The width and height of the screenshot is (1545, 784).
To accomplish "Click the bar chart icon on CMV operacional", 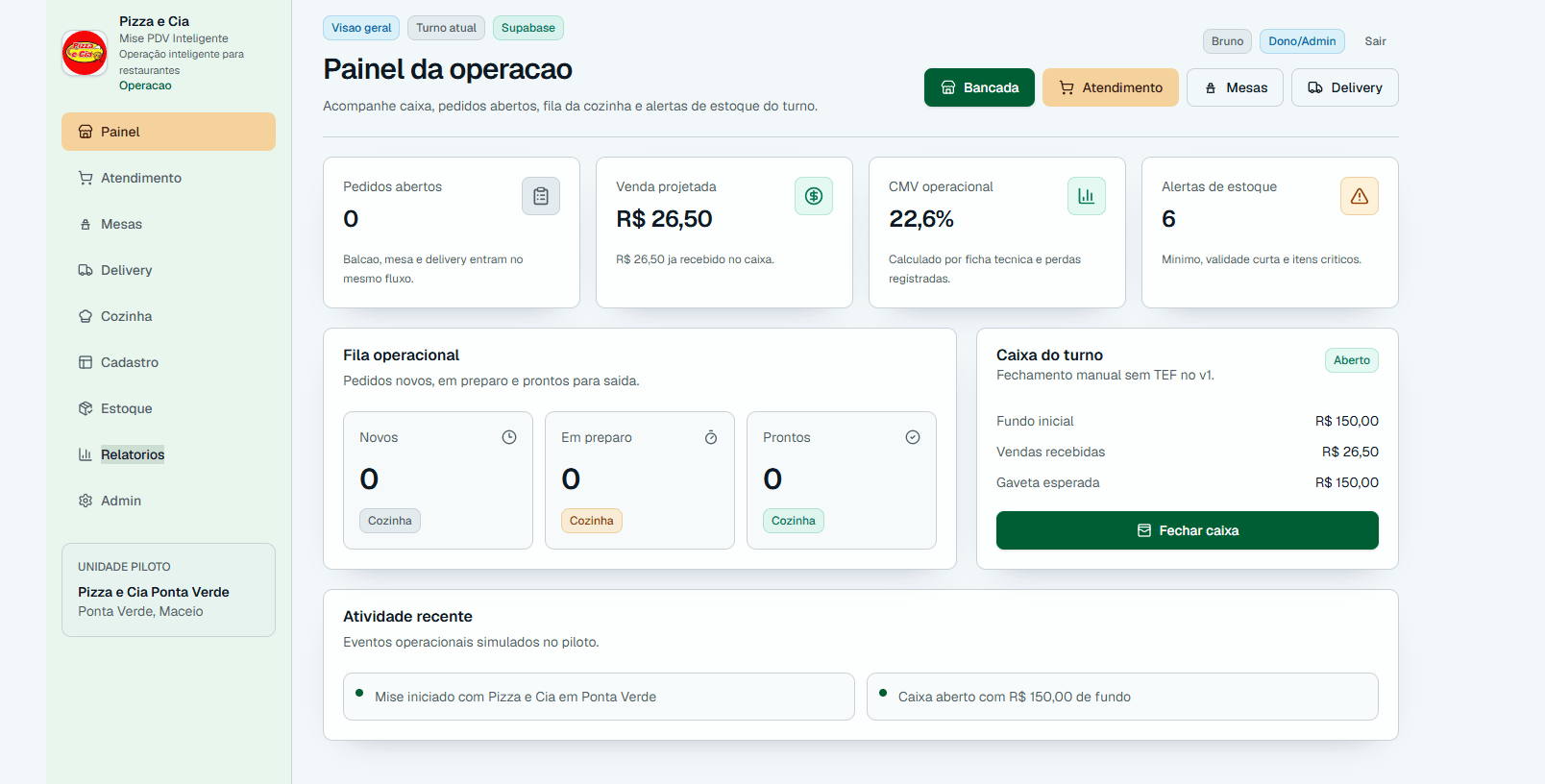I will pyautogui.click(x=1087, y=196).
